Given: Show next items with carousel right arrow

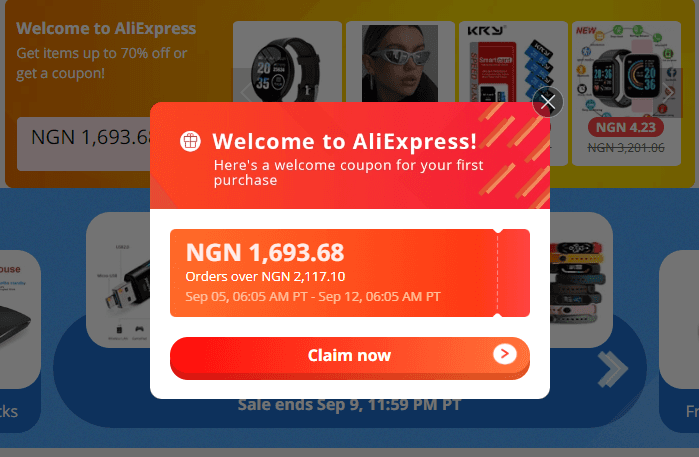Looking at the screenshot, I should pyautogui.click(x=669, y=93).
